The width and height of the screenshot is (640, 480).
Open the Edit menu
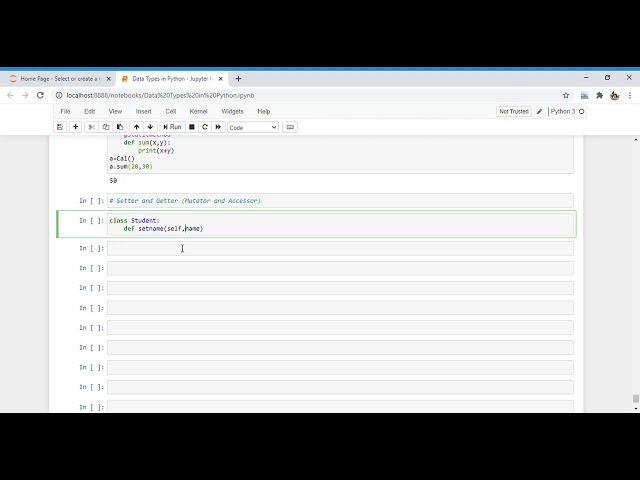pos(89,111)
